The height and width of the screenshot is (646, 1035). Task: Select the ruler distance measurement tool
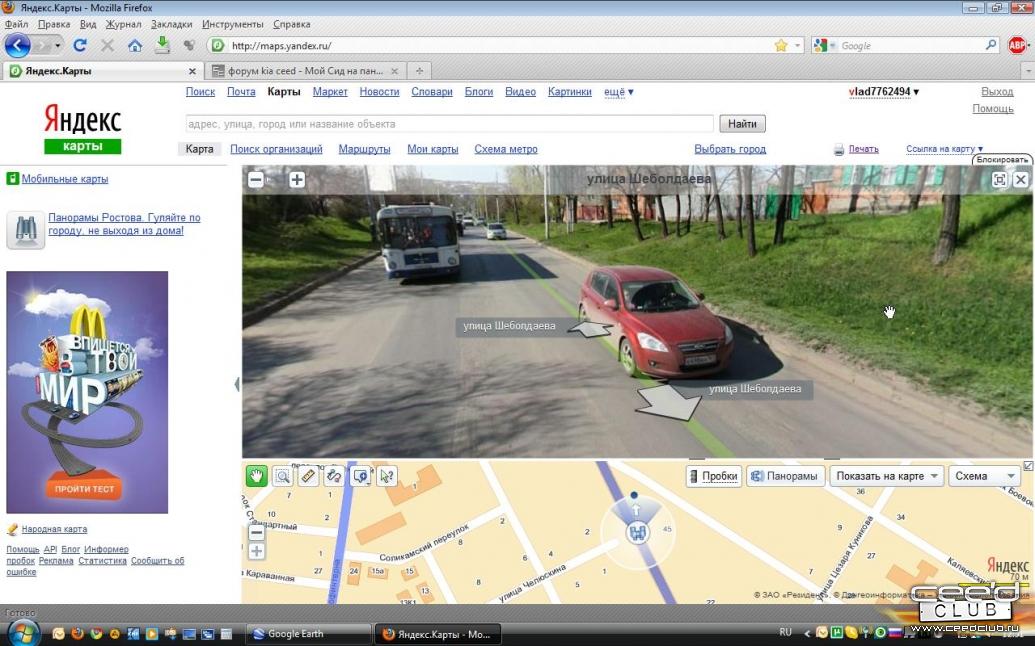pyautogui.click(x=308, y=476)
